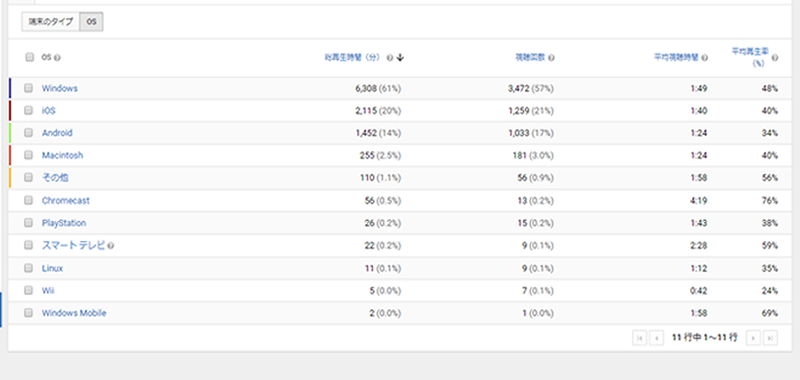Image resolution: width=800 pixels, height=380 pixels.
Task: Click sort arrow on 総再生時間 column
Action: click(x=400, y=58)
